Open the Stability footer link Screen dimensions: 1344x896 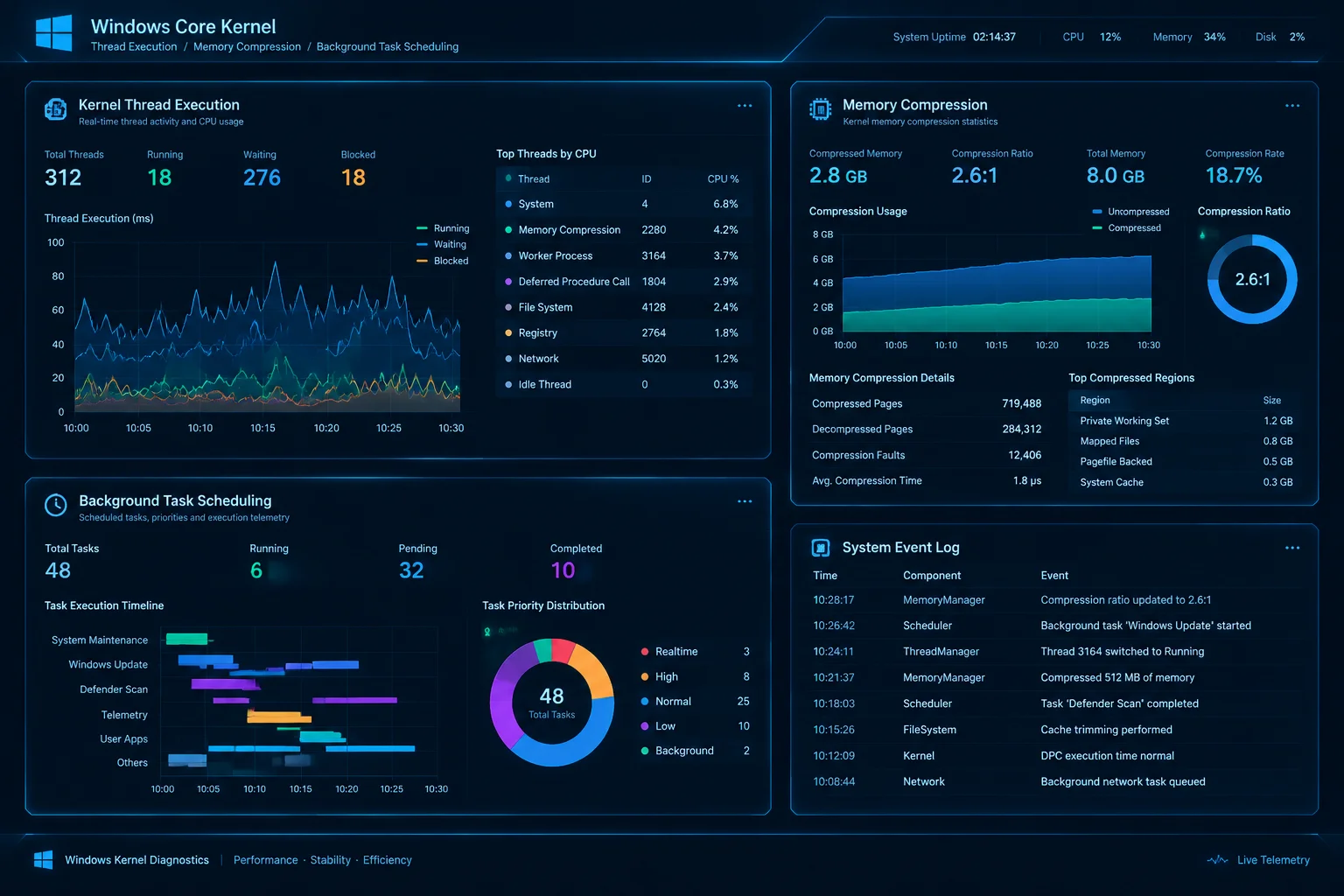pyautogui.click(x=330, y=860)
